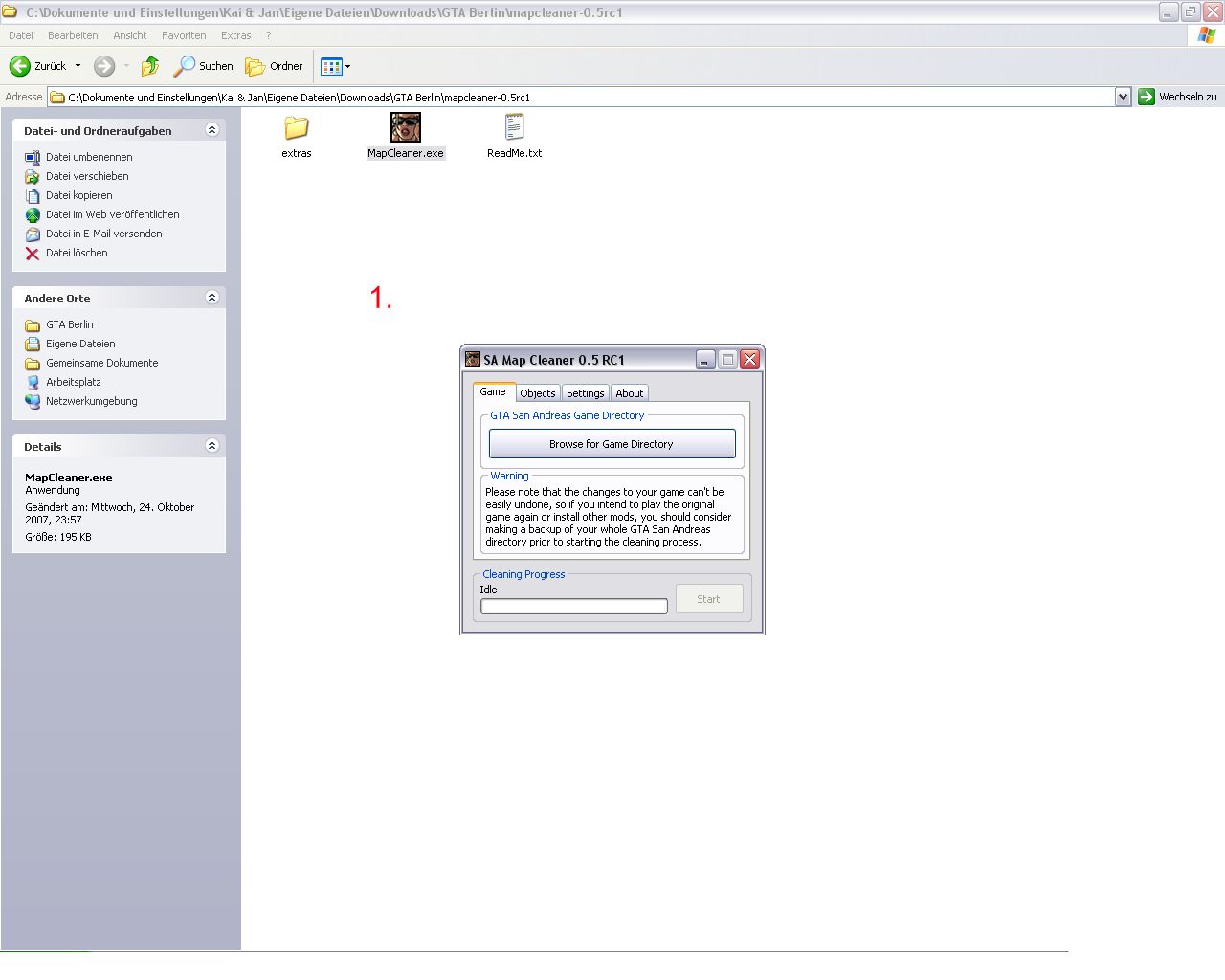Open the Ansicht menu
This screenshot has width=1225, height=980.
click(130, 35)
